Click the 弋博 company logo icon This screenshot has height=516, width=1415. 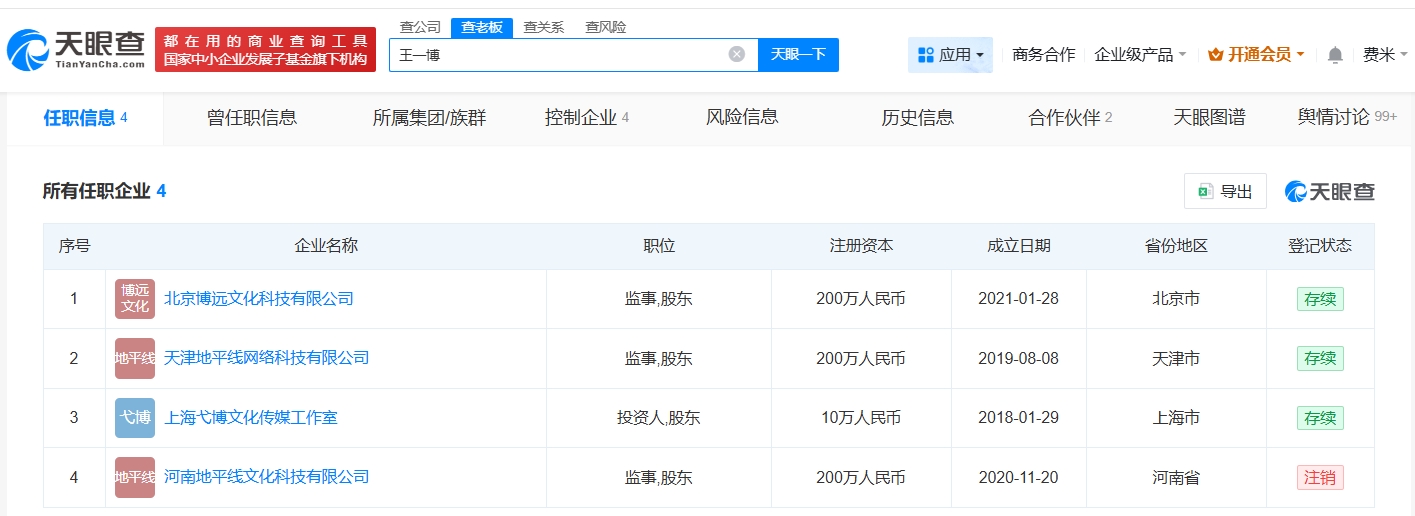(135, 418)
